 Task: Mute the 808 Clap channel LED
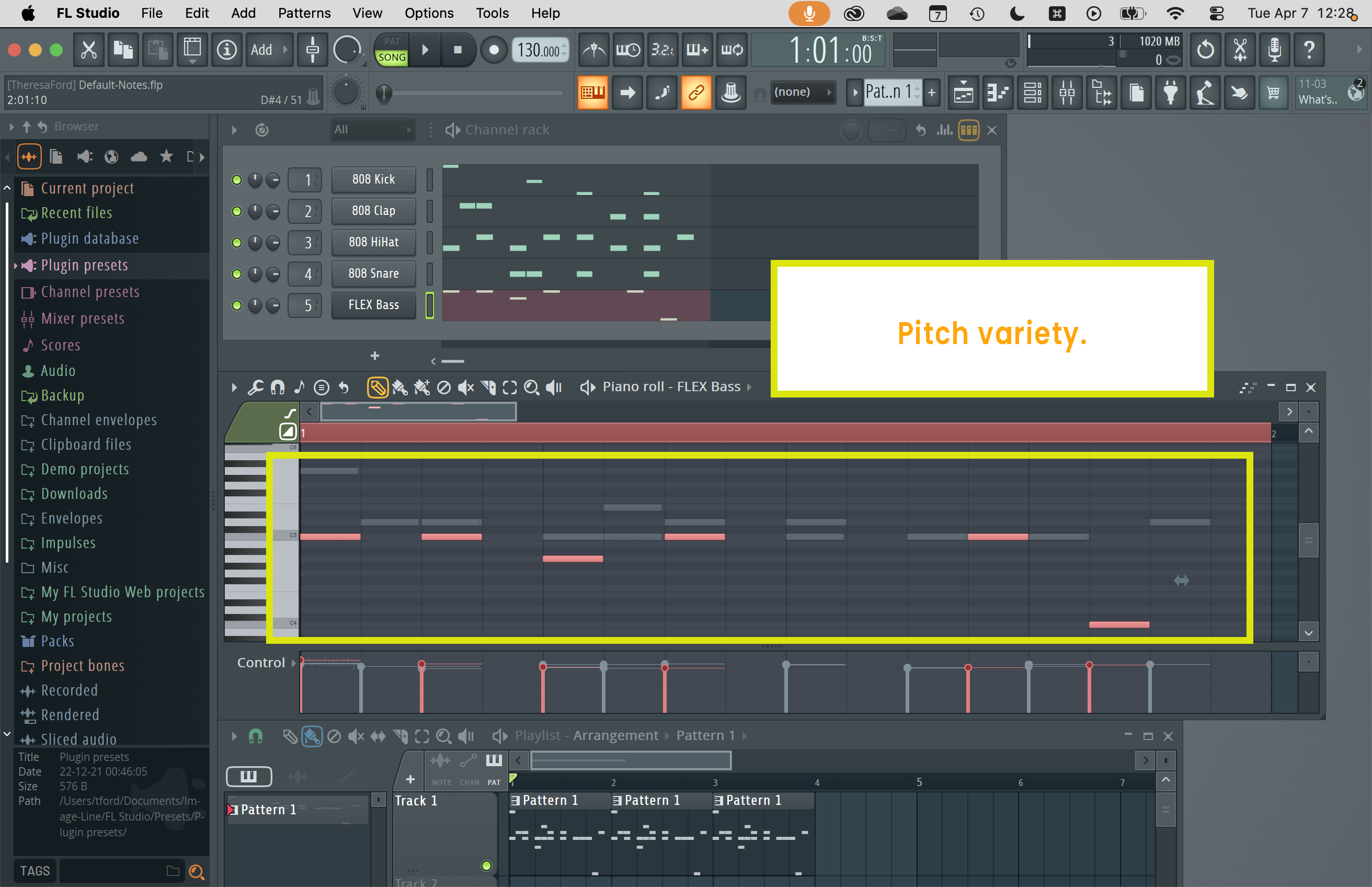pyautogui.click(x=236, y=211)
